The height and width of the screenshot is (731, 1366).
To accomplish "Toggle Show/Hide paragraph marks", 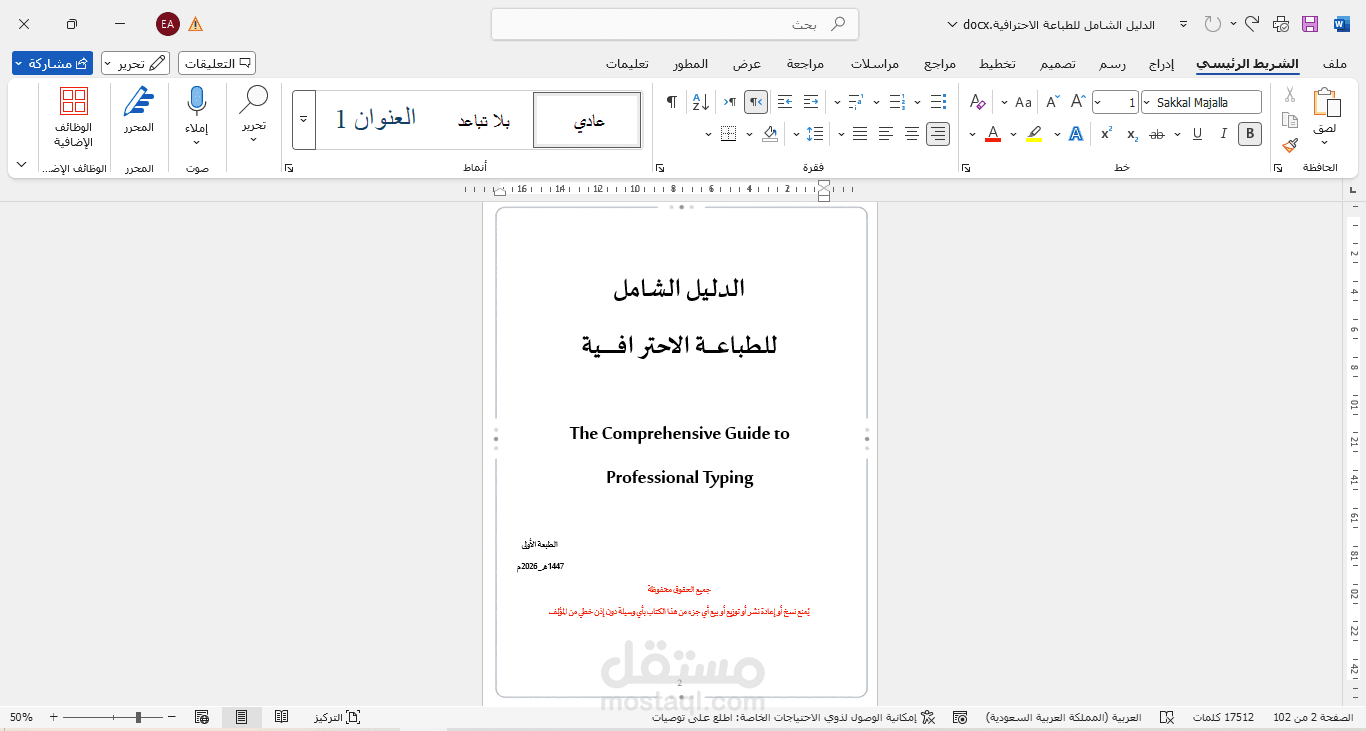I will [672, 102].
